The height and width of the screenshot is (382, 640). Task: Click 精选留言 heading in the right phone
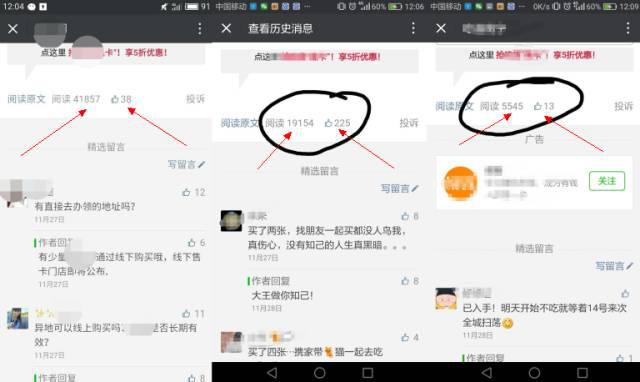coord(534,249)
